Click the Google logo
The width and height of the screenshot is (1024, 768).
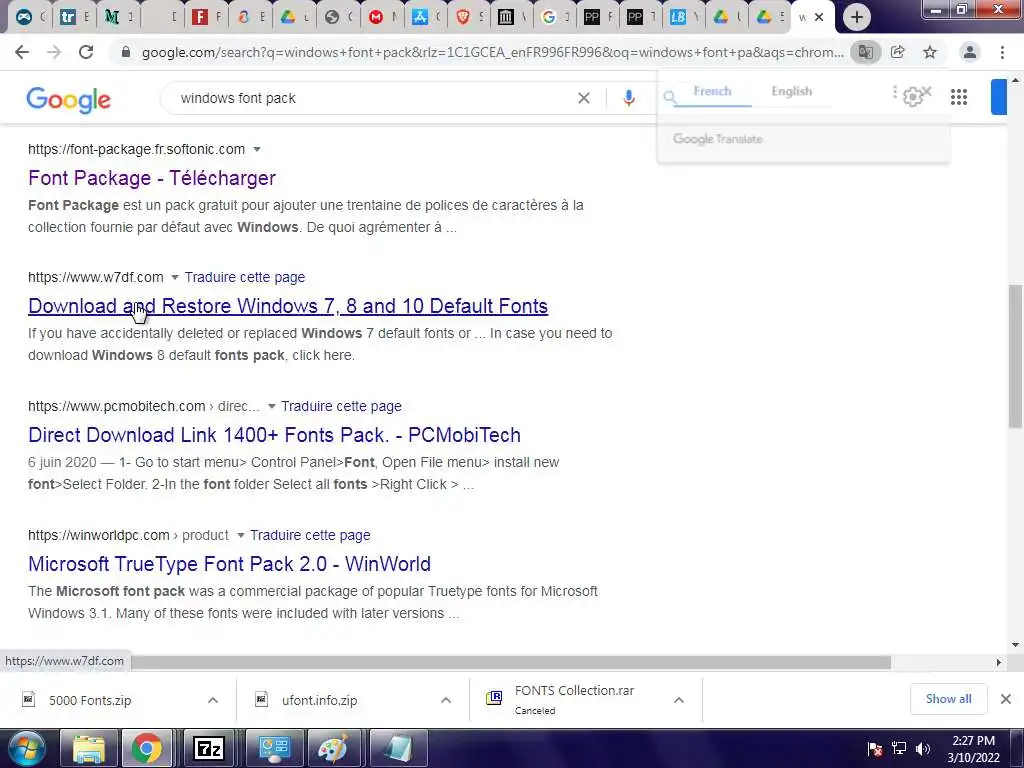click(x=68, y=99)
